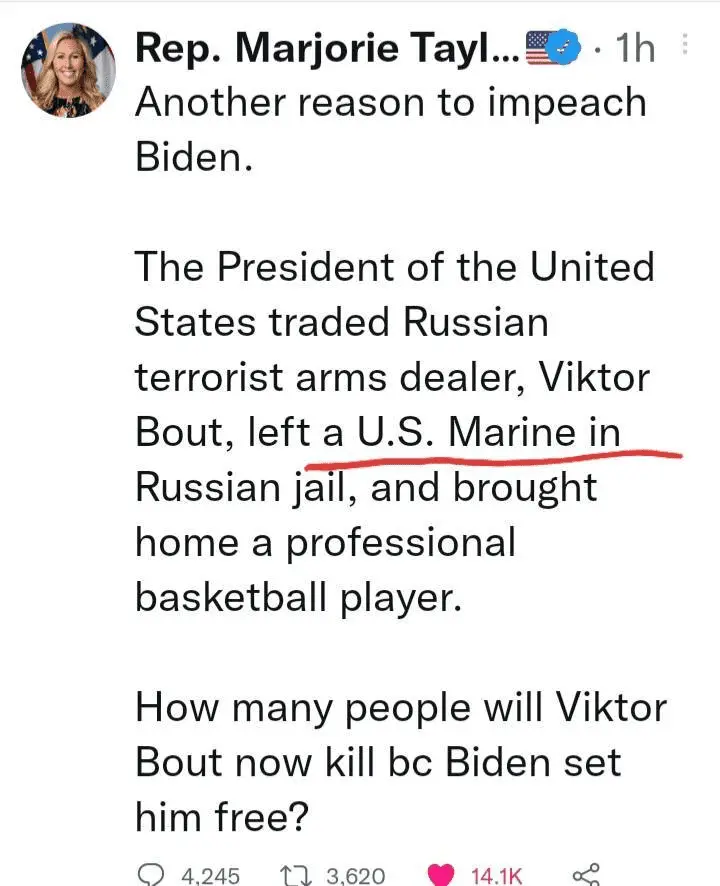
Task: Open the three-dot more options menu
Action: (685, 45)
